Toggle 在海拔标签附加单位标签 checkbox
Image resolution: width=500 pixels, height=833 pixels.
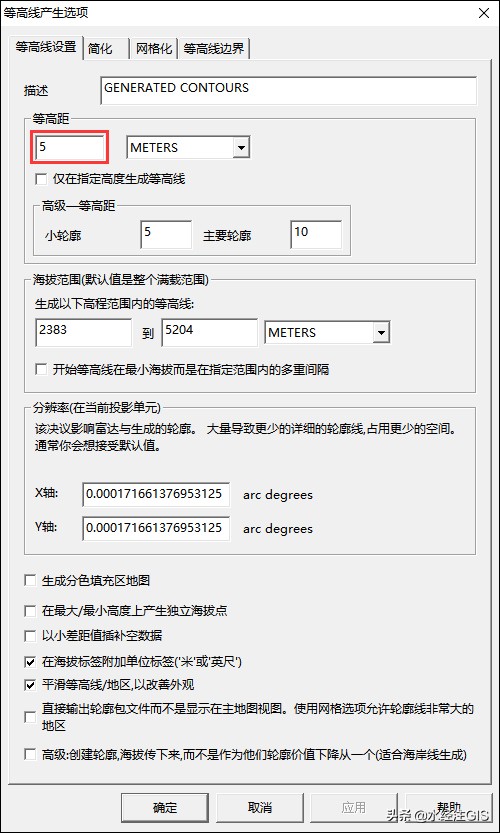tap(30, 662)
